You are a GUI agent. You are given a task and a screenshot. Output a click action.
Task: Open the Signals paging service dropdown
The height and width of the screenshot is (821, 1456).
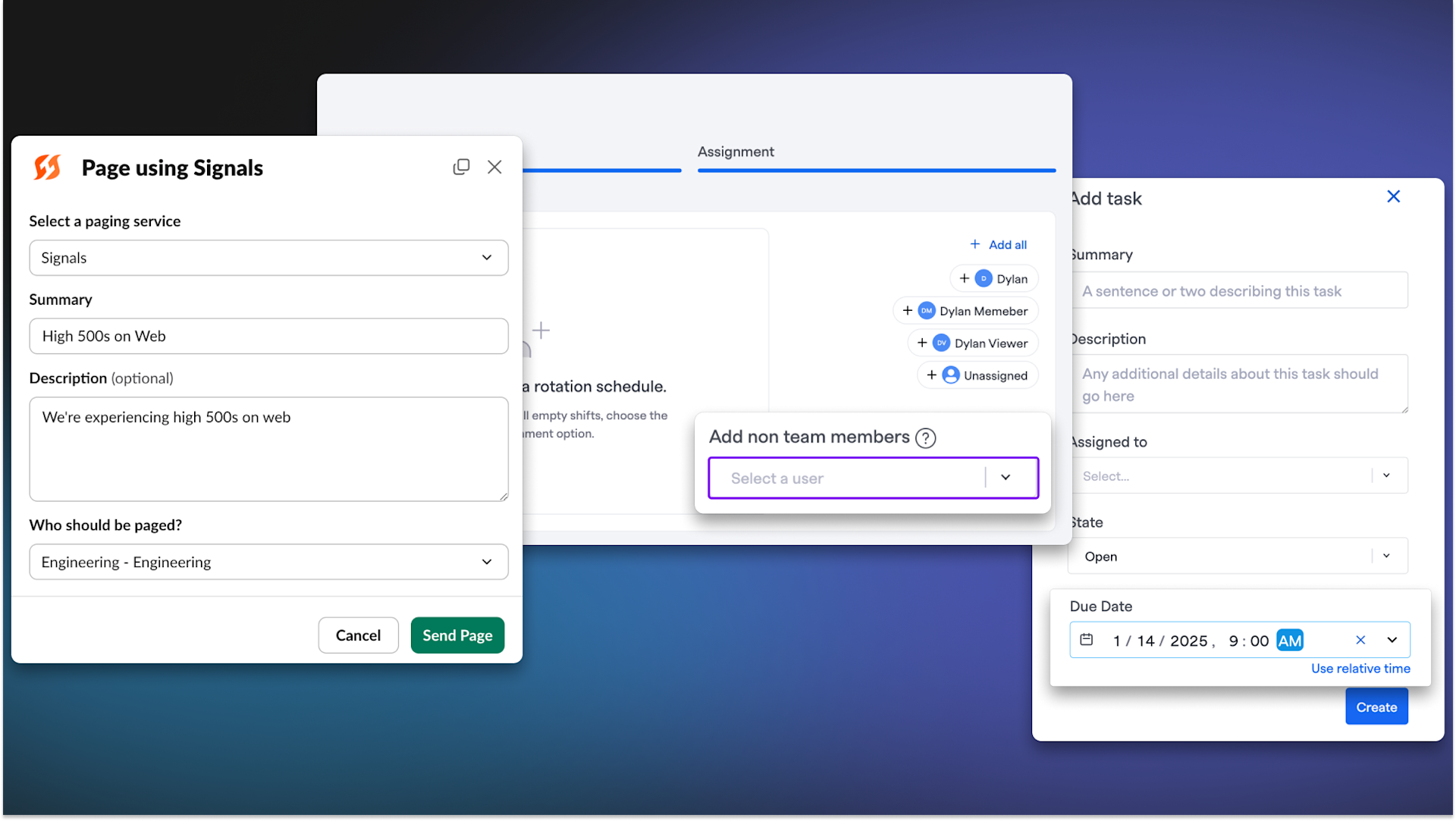click(268, 258)
